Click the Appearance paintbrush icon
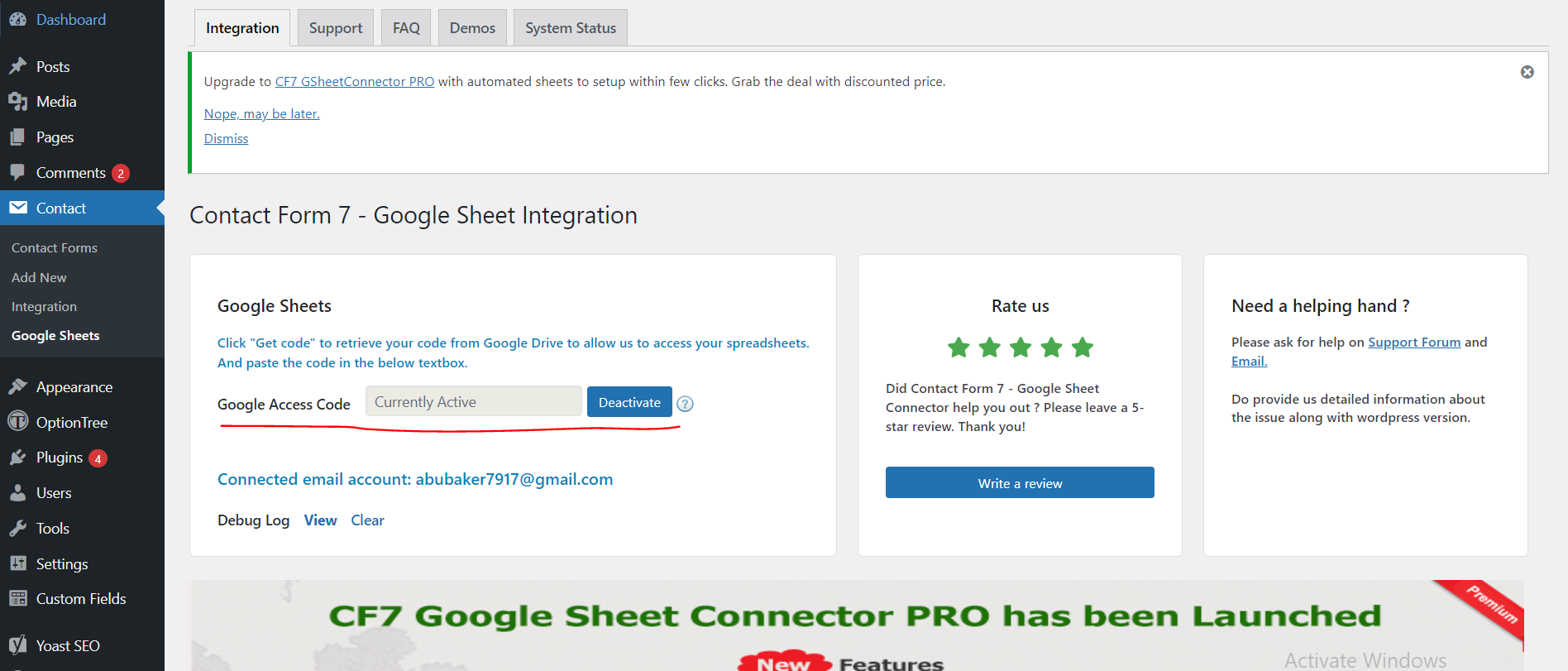This screenshot has width=1568, height=671. pos(17,386)
